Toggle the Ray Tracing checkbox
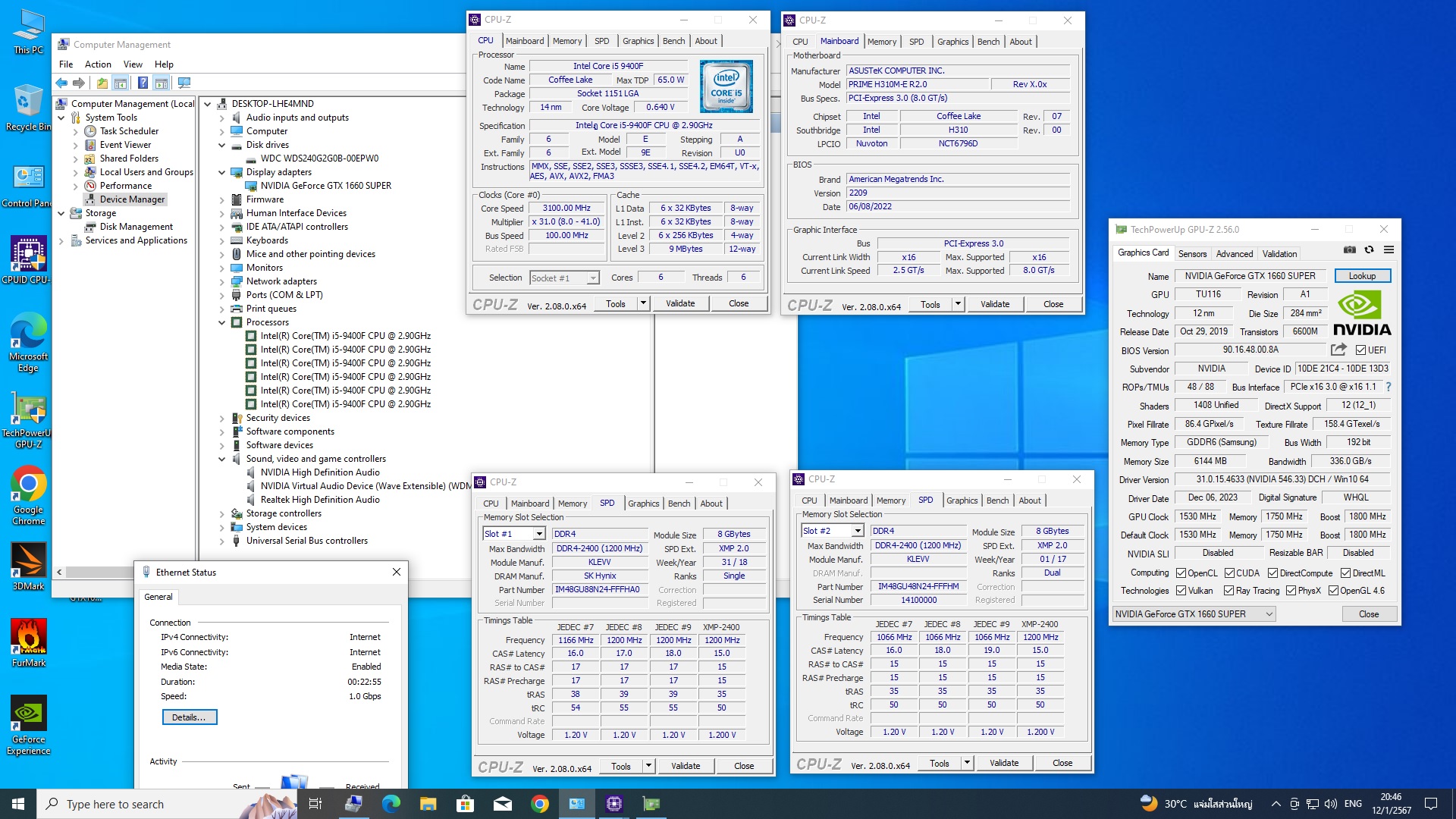Screen dimensions: 1456x819 (1228, 591)
